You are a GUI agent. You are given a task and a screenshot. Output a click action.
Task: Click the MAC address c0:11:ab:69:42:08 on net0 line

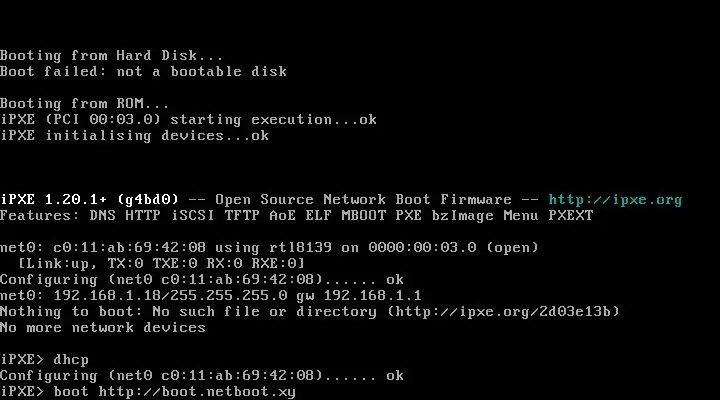[x=129, y=248]
